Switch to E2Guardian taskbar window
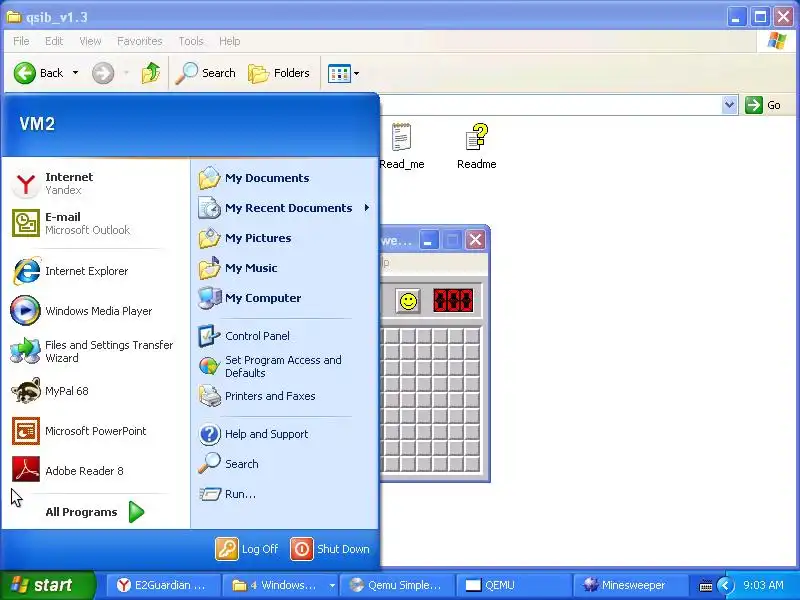The height and width of the screenshot is (600, 800). coord(164,585)
